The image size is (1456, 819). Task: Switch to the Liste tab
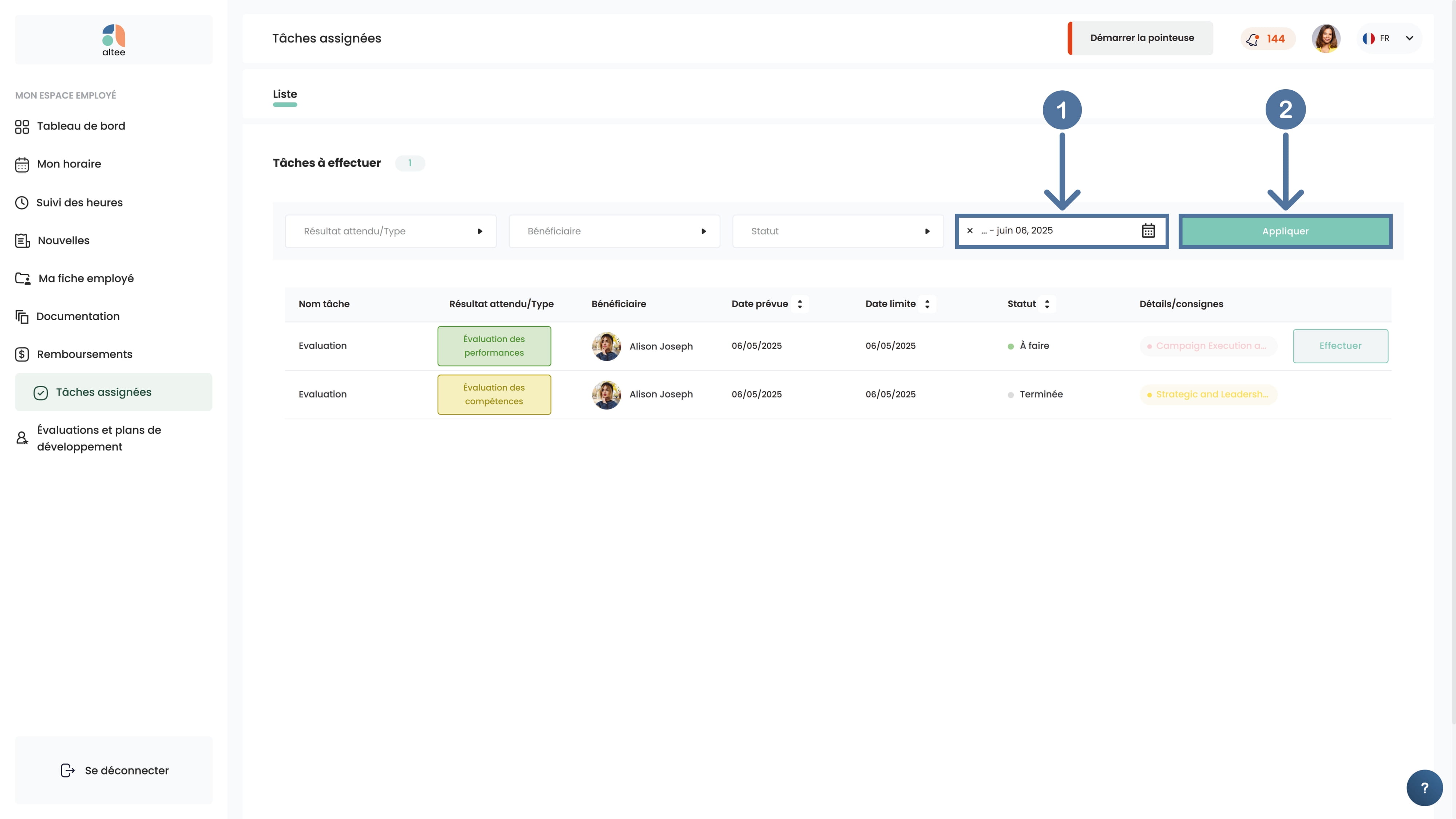point(285,94)
